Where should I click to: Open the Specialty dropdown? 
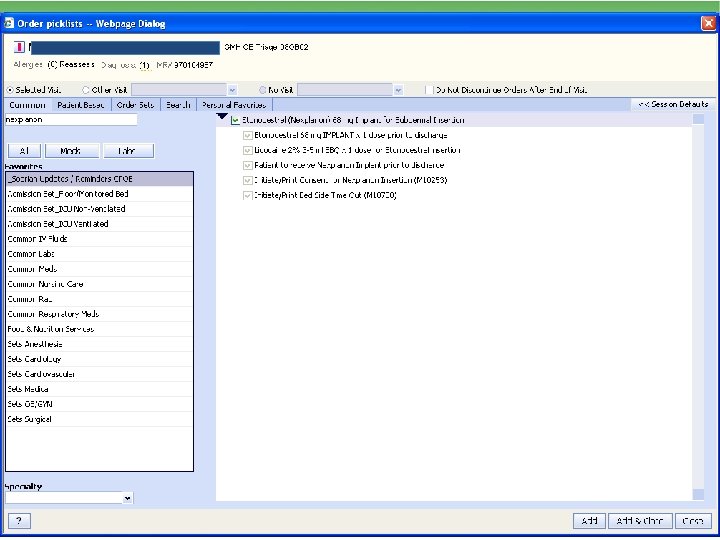pyautogui.click(x=128, y=498)
